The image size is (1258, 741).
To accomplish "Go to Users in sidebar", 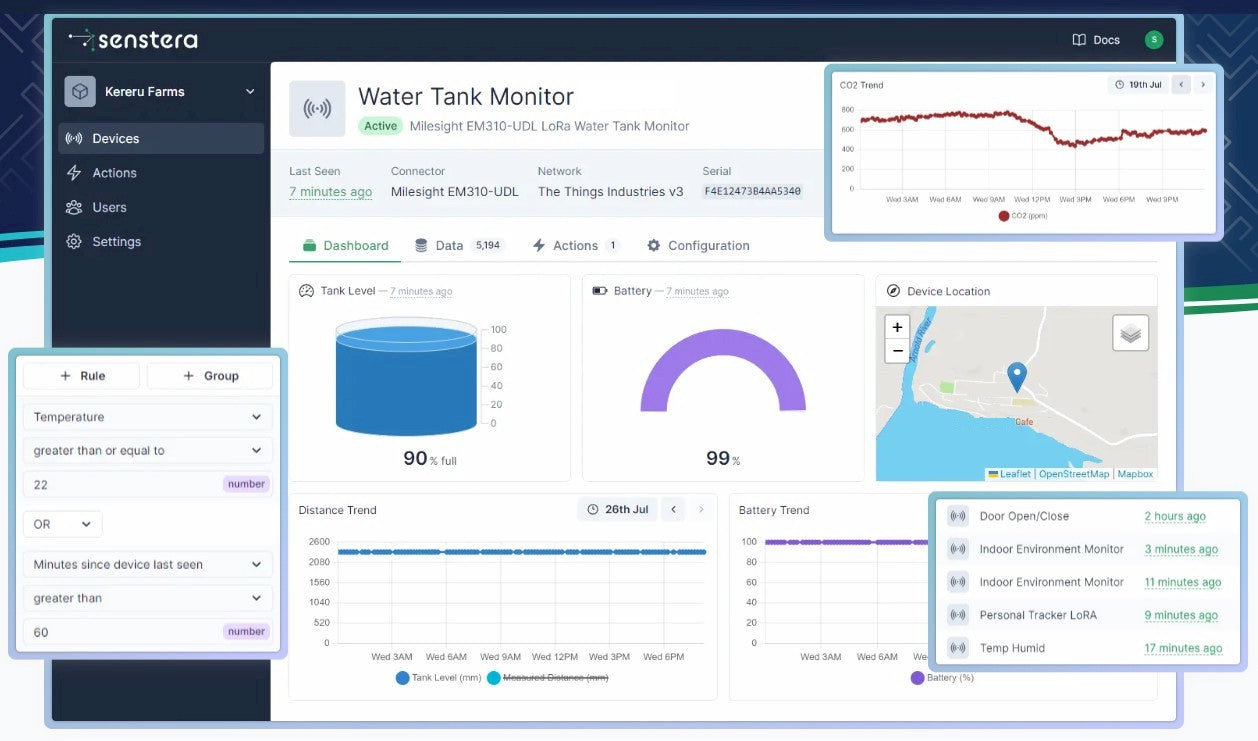I will pyautogui.click(x=109, y=207).
